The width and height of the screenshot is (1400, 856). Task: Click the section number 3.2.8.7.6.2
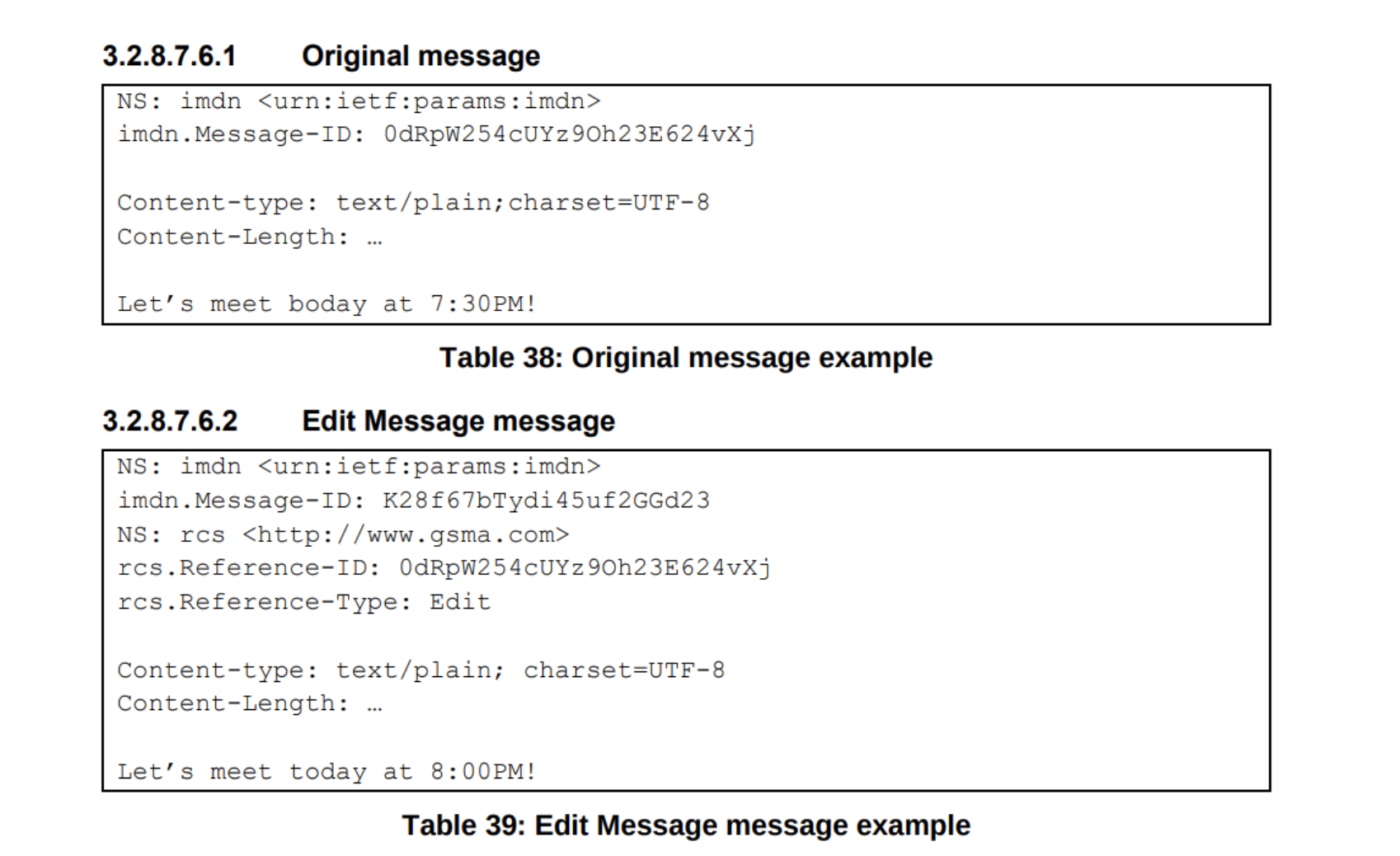click(170, 421)
